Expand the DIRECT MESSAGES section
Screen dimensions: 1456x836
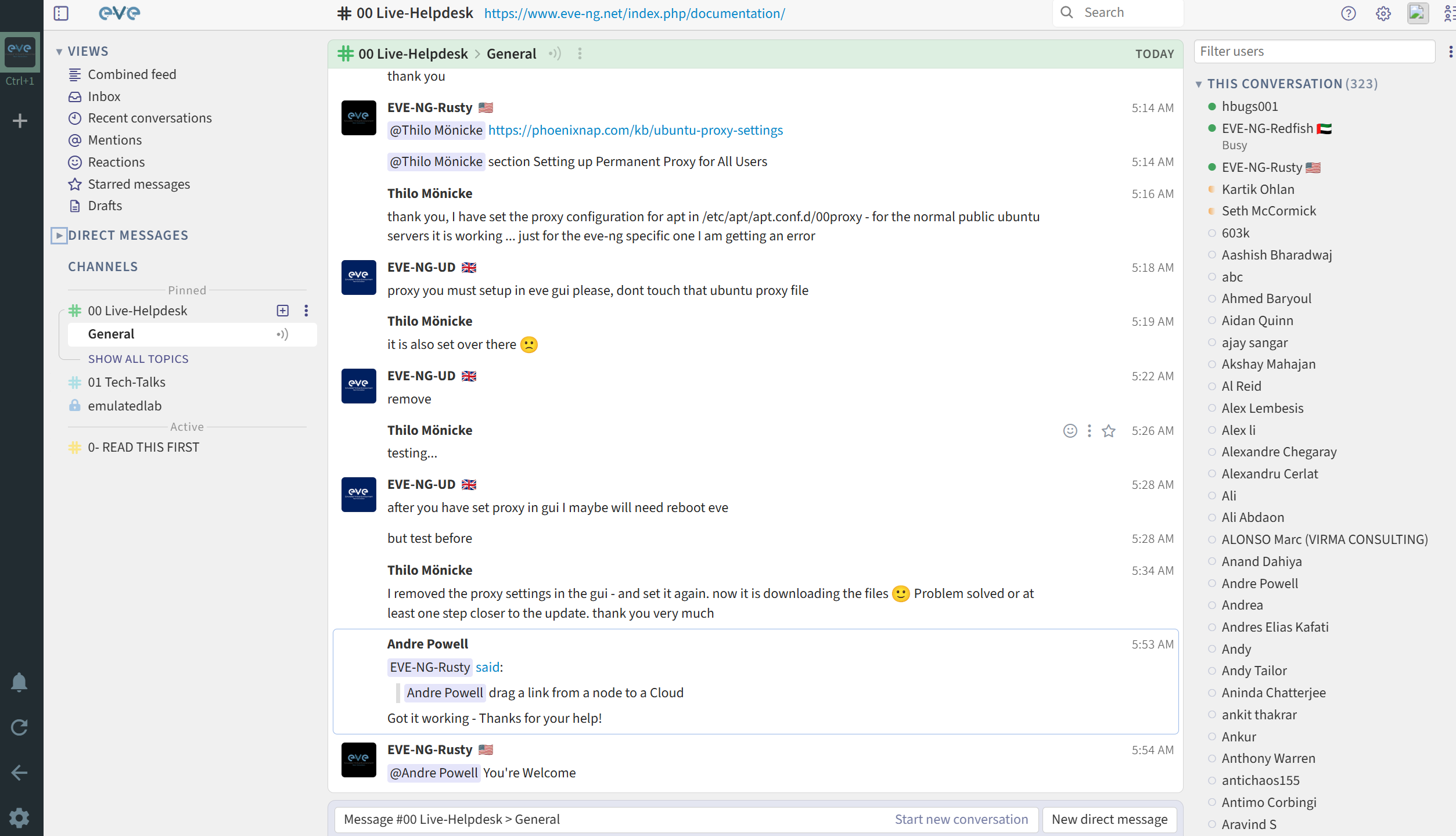[x=59, y=235]
